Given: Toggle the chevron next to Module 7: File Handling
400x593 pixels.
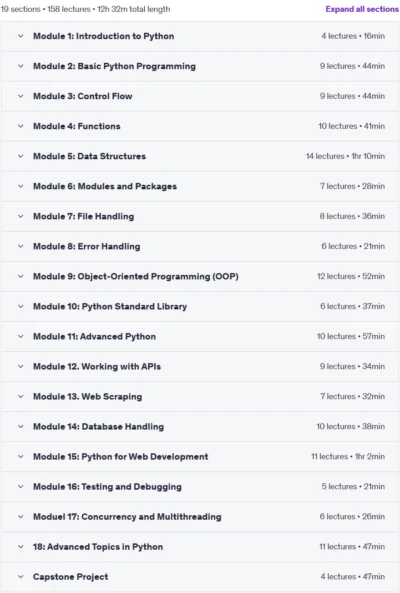Looking at the screenshot, I should [x=21, y=216].
